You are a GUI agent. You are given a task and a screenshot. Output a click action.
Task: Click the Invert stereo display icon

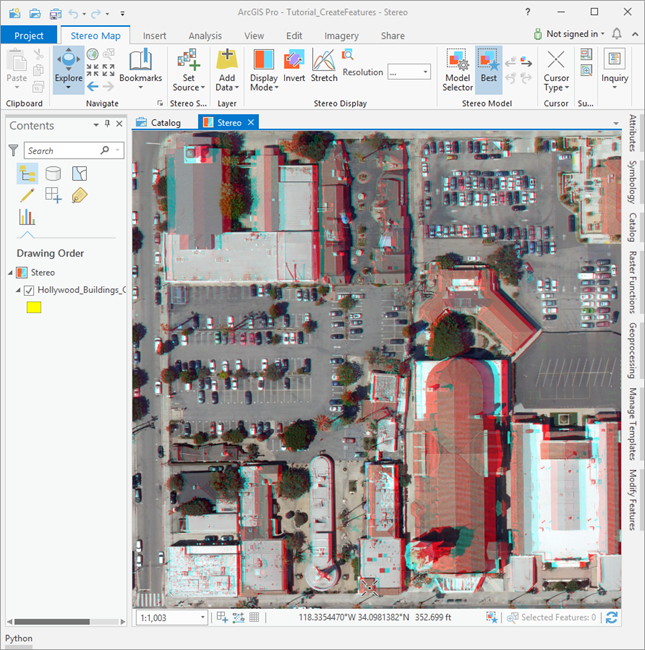click(295, 66)
